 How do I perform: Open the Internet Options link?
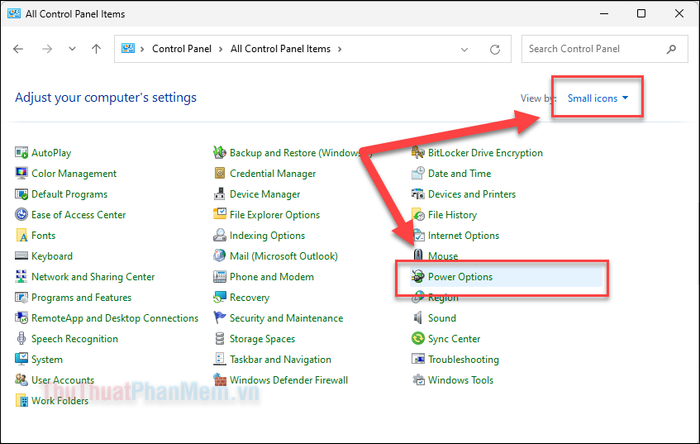tap(463, 235)
